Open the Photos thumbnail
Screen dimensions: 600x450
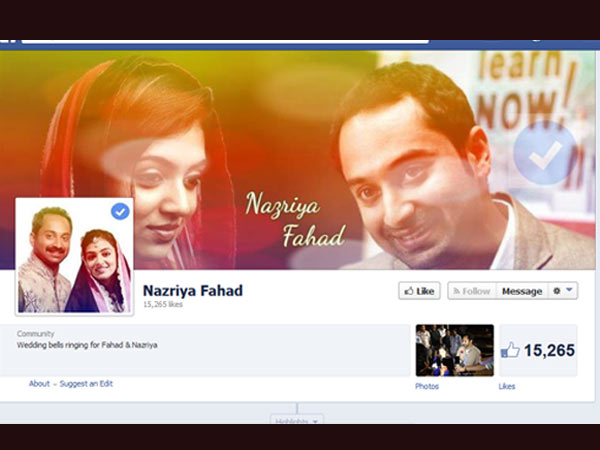[x=454, y=350]
